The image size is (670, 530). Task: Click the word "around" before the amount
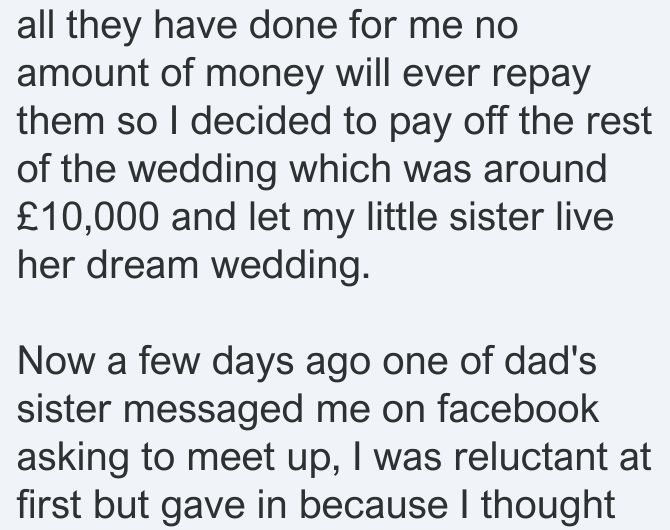pos(545,168)
